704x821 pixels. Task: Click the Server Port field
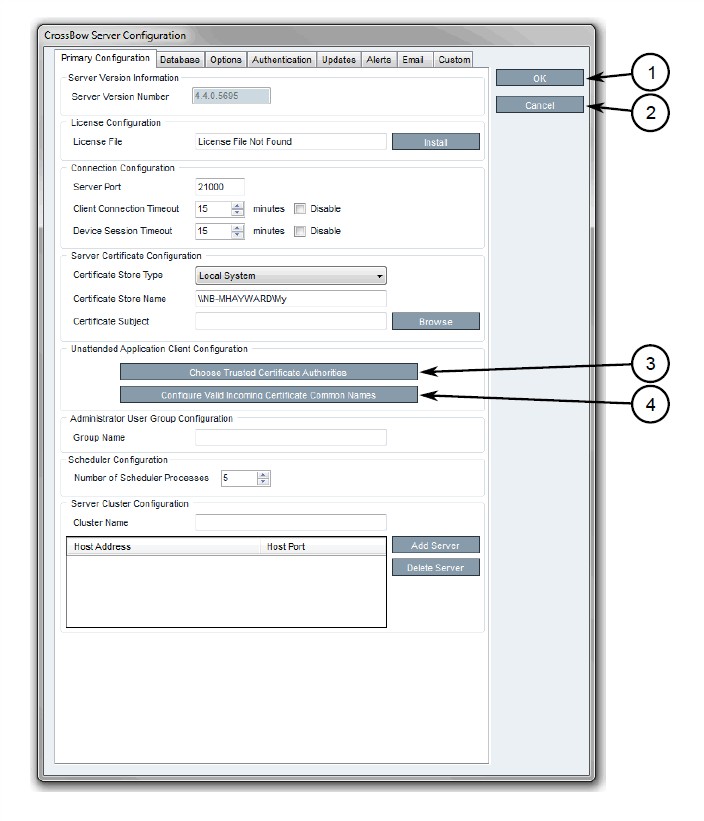coord(220,187)
